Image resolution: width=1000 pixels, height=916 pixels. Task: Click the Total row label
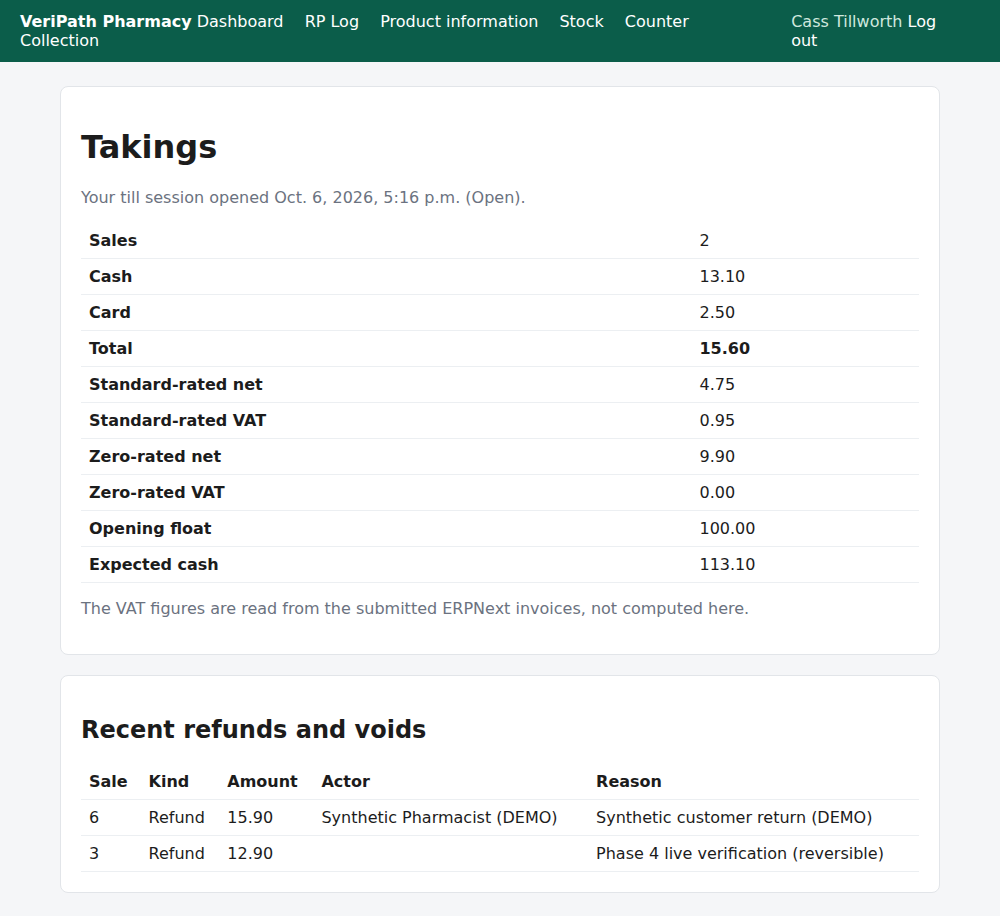coord(110,348)
